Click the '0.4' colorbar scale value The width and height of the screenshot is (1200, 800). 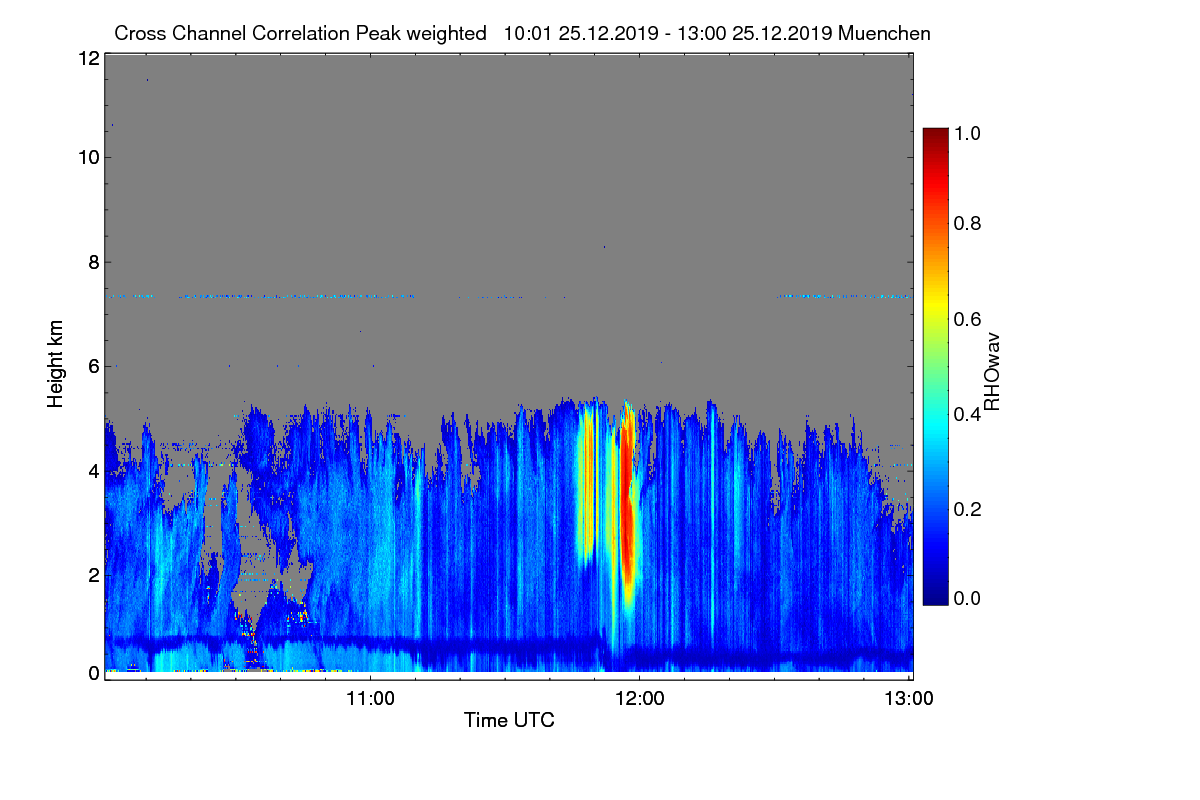(969, 414)
